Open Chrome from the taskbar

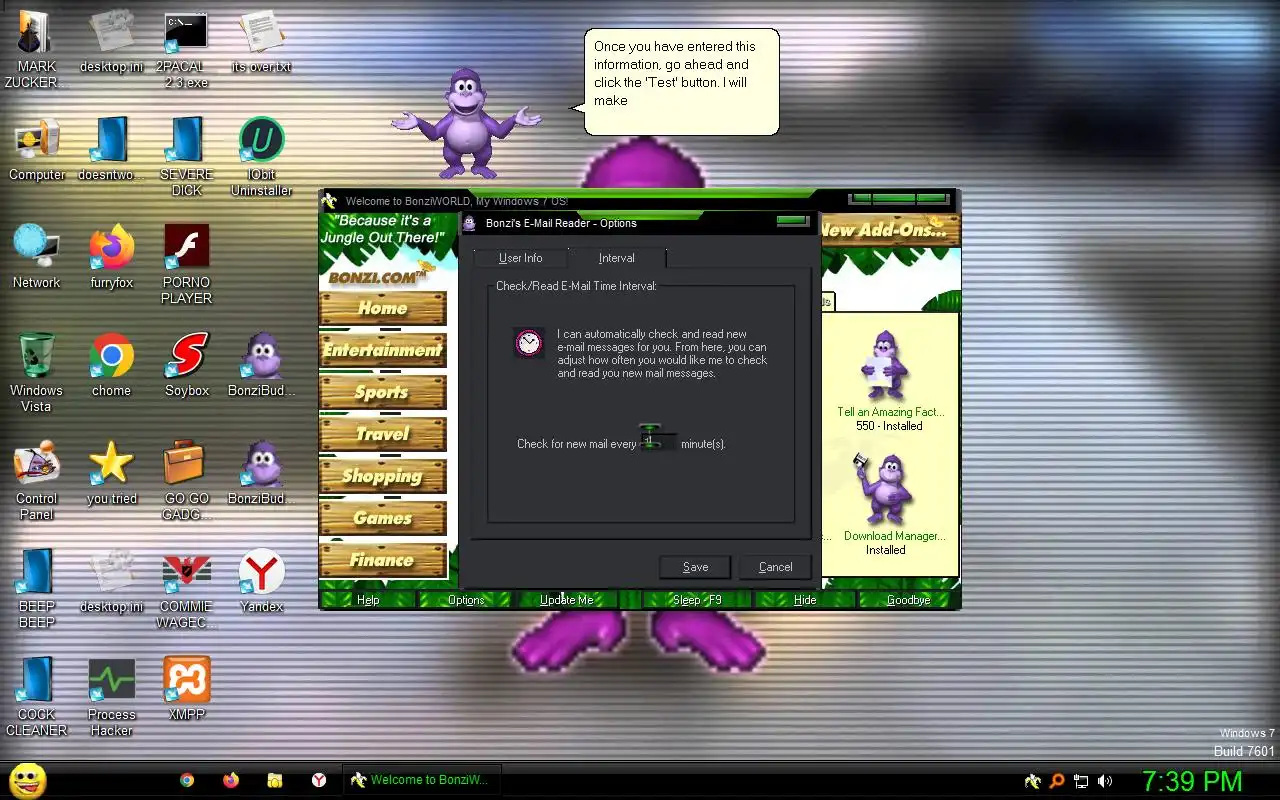click(x=187, y=780)
